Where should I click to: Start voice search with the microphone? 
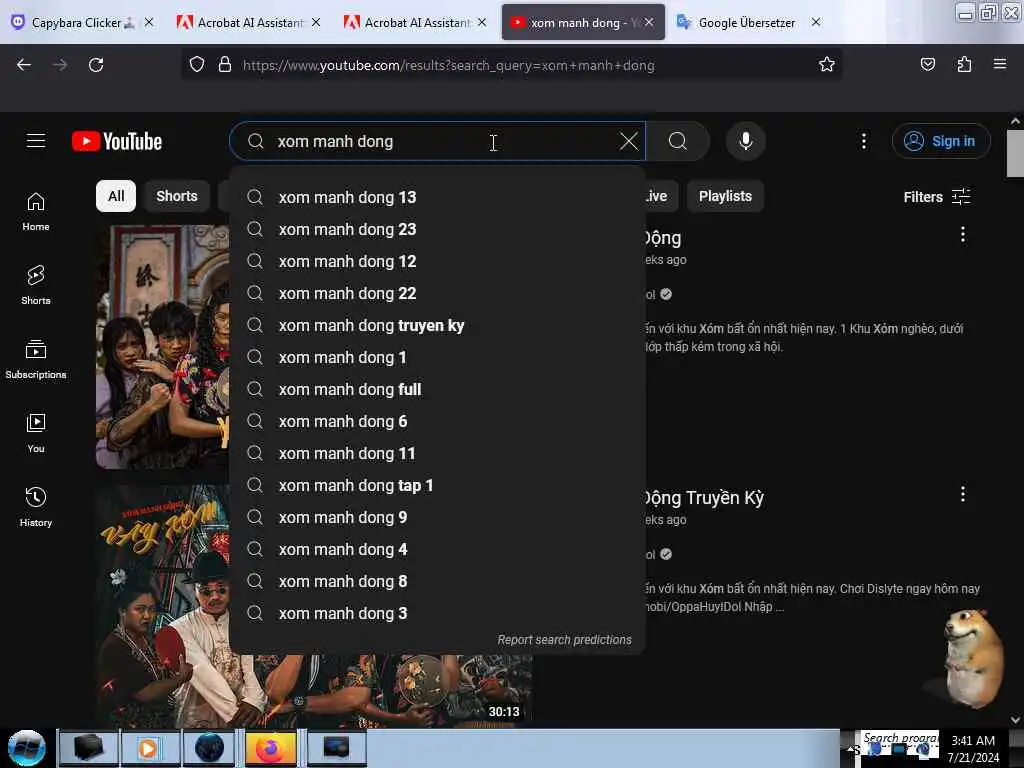pos(745,141)
